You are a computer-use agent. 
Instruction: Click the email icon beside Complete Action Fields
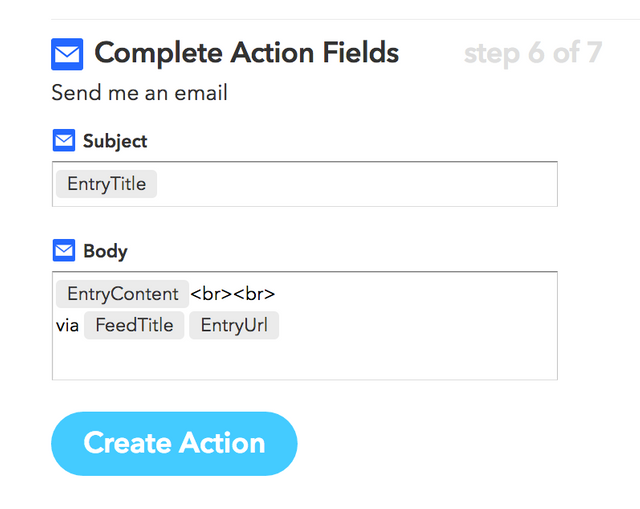point(67,54)
